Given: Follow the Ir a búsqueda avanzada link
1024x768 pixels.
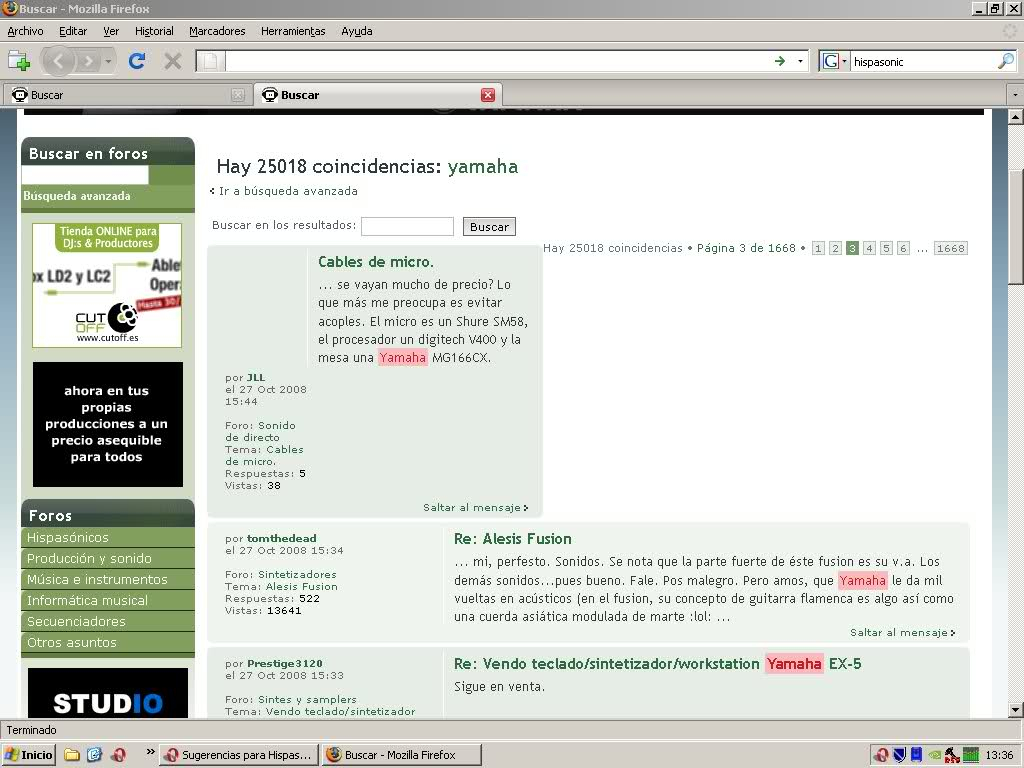Looking at the screenshot, I should (x=288, y=191).
